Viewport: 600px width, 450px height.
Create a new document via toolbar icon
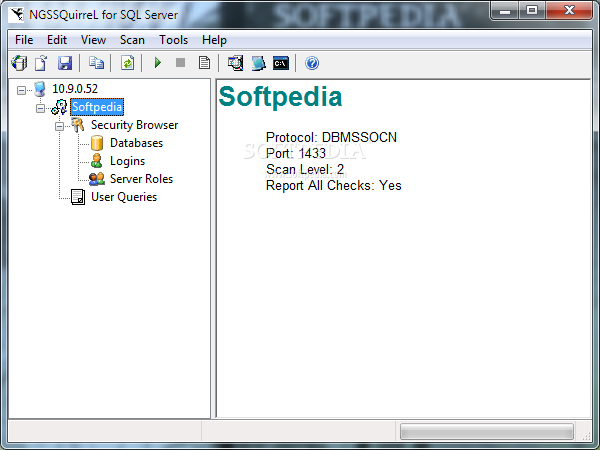pos(41,63)
